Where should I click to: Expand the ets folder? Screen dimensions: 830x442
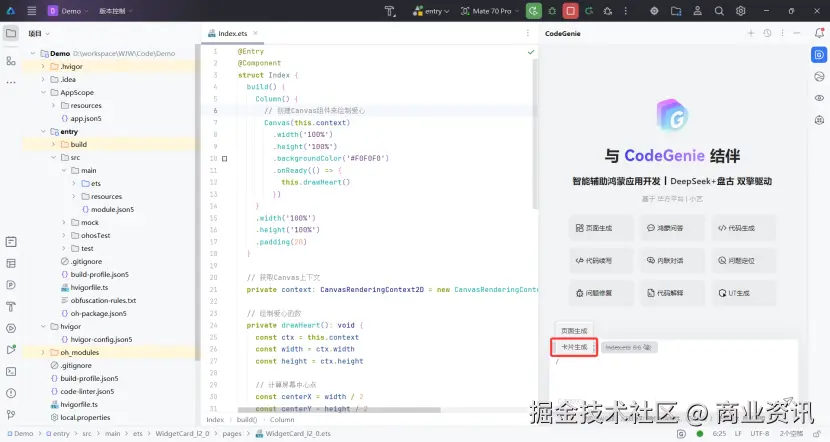74,183
